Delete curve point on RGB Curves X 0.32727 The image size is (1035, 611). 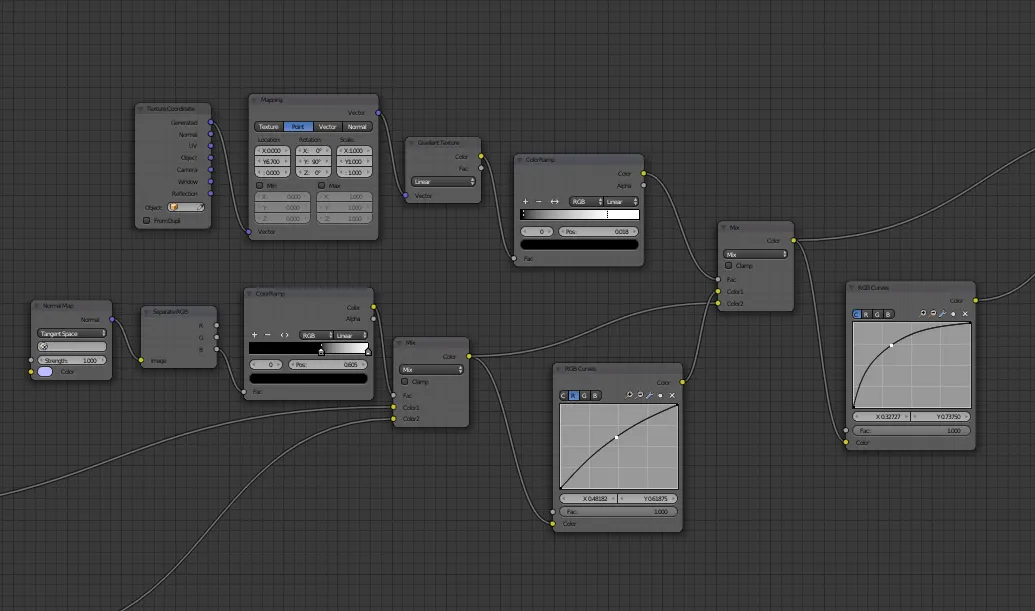965,314
